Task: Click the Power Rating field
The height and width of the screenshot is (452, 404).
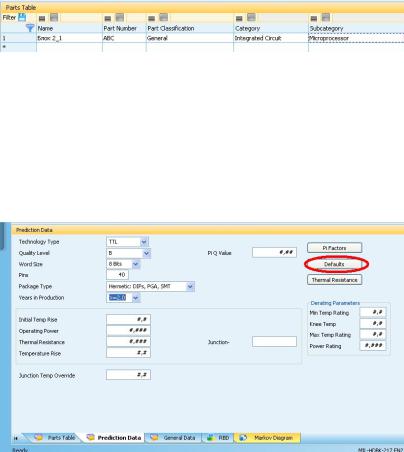Action: click(373, 345)
